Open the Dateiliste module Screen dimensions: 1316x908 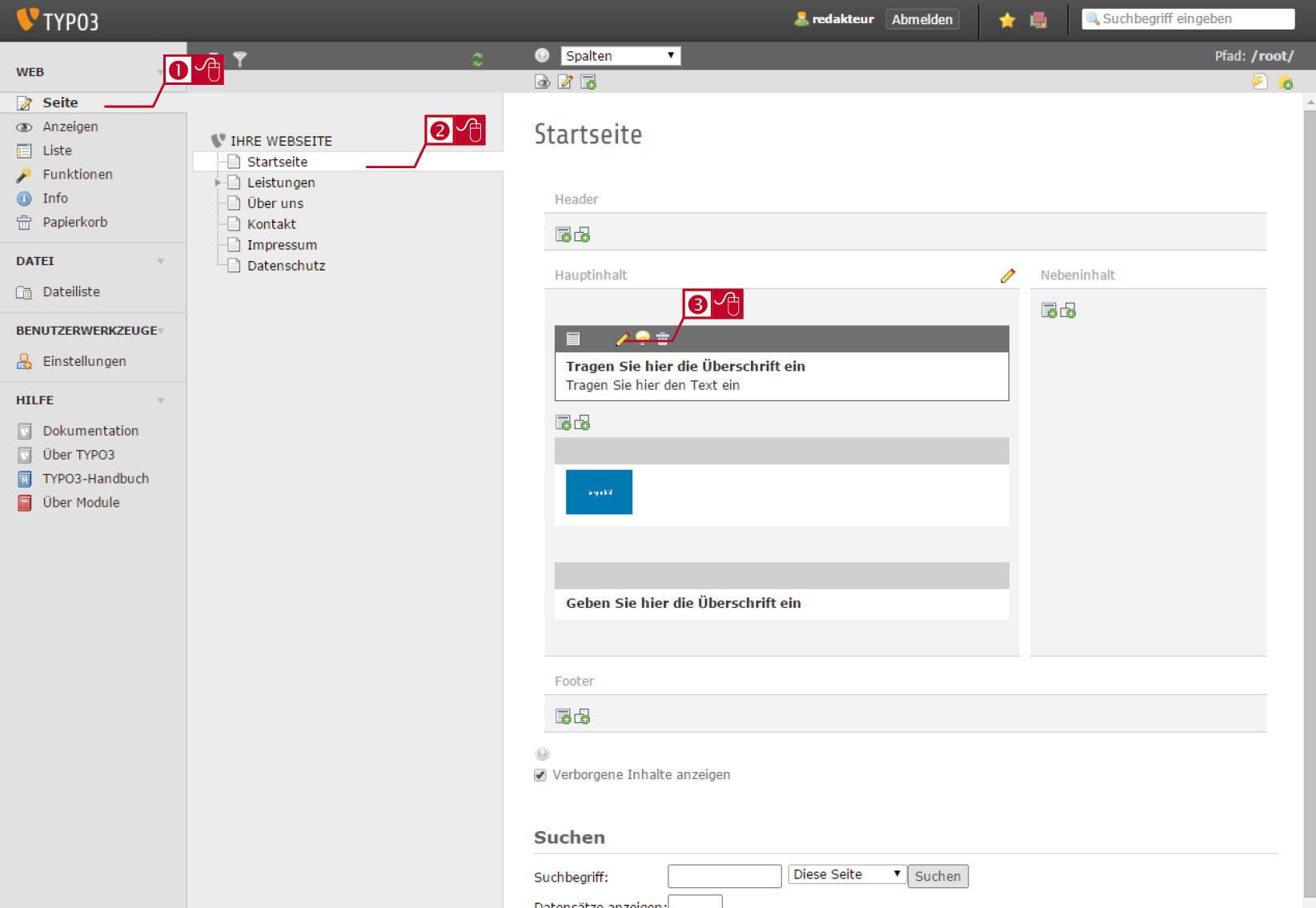tap(71, 292)
